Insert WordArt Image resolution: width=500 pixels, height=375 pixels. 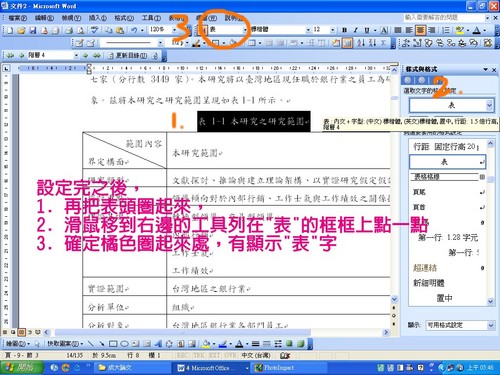coord(158,343)
